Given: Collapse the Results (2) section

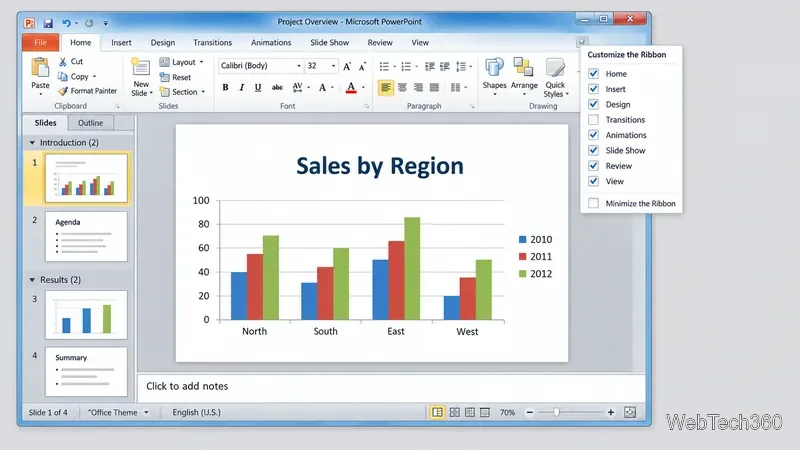Looking at the screenshot, I should coord(32,280).
